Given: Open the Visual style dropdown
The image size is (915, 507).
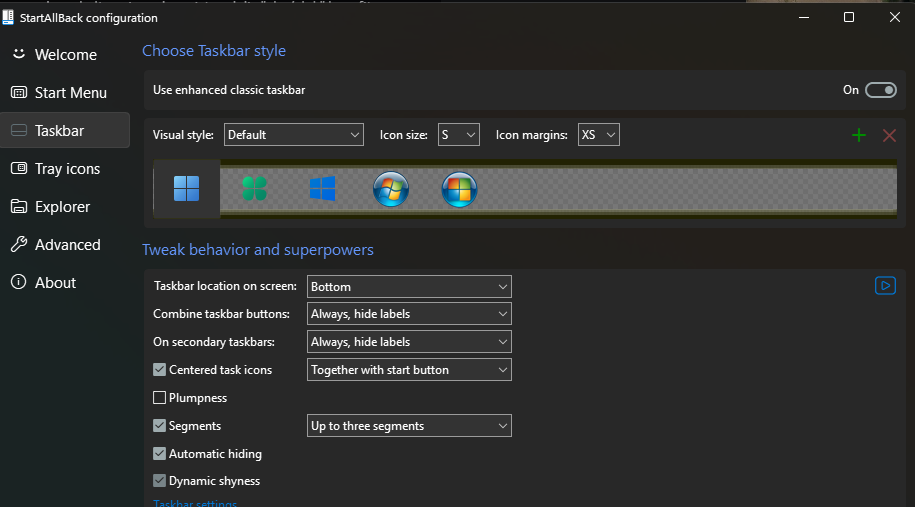Looking at the screenshot, I should tap(294, 135).
